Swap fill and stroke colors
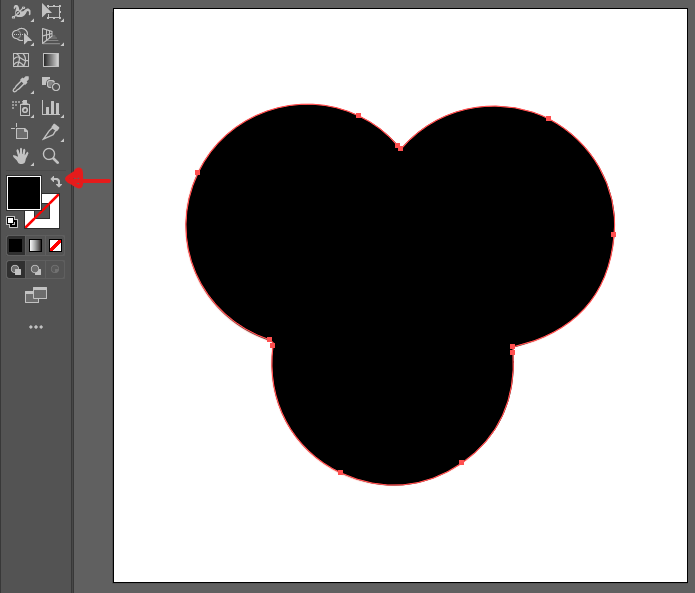 [x=56, y=181]
